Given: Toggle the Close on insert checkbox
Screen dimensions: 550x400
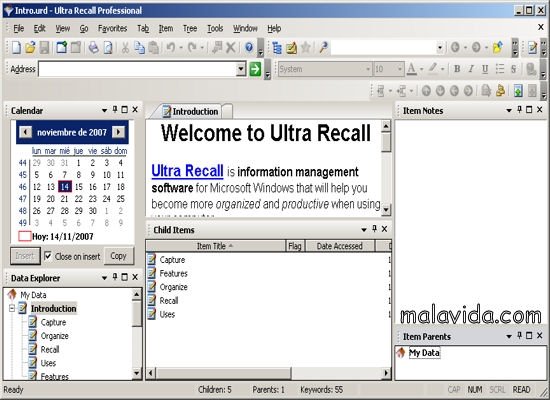Looking at the screenshot, I should click(48, 256).
